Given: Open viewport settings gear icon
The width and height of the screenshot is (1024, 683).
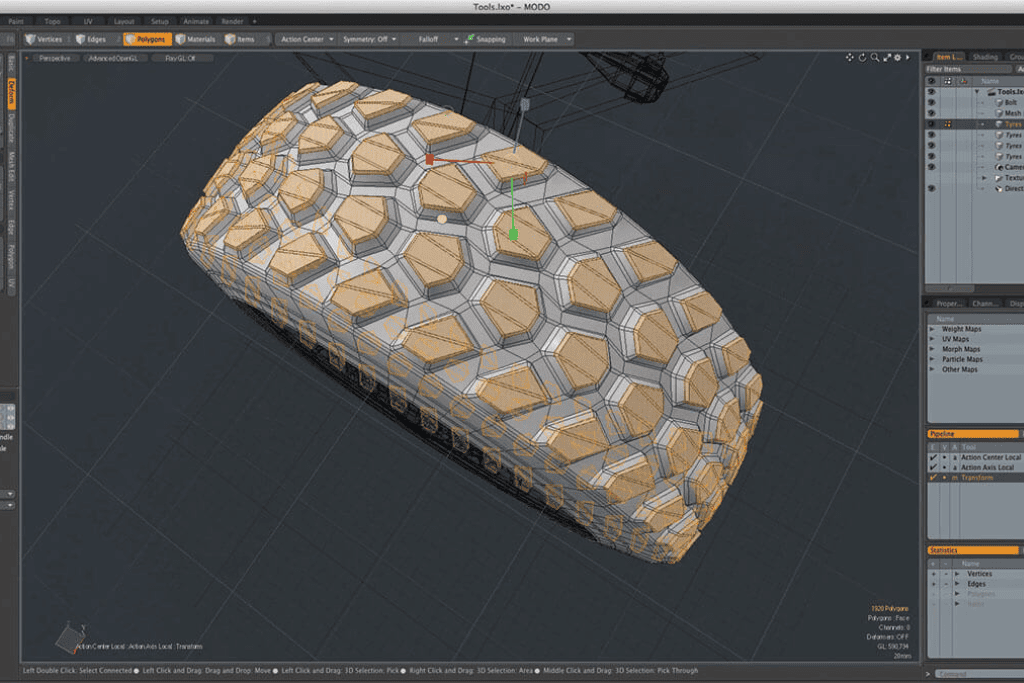Looking at the screenshot, I should pyautogui.click(x=897, y=57).
